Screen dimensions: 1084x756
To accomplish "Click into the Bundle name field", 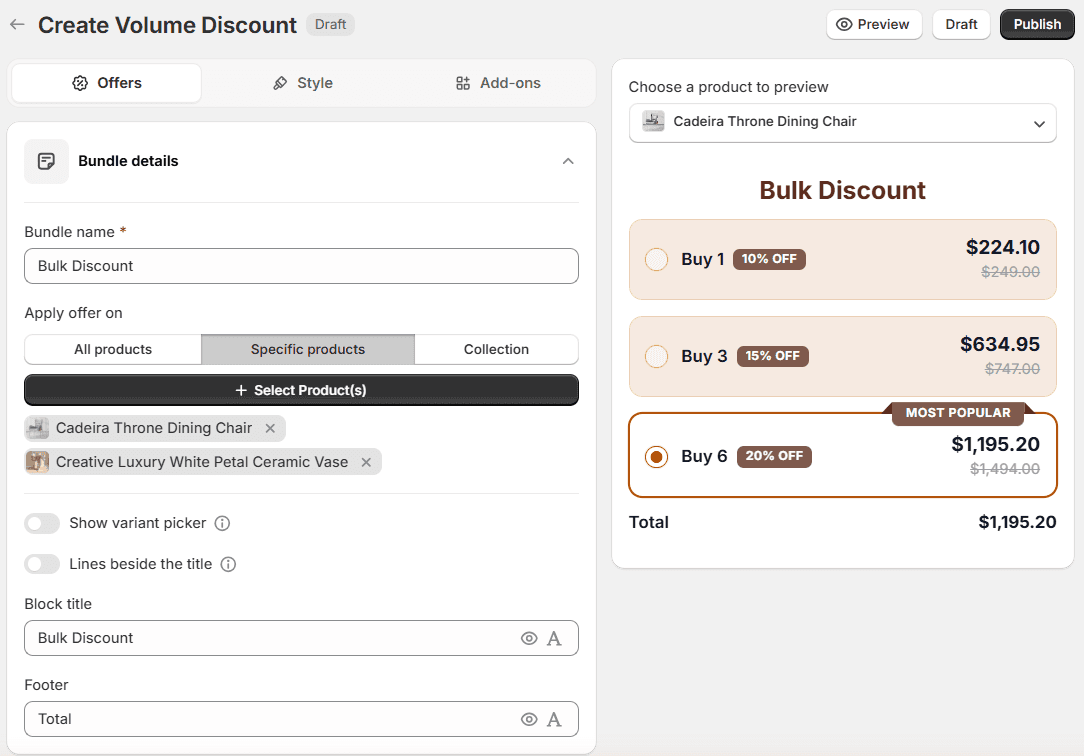I will tap(301, 266).
